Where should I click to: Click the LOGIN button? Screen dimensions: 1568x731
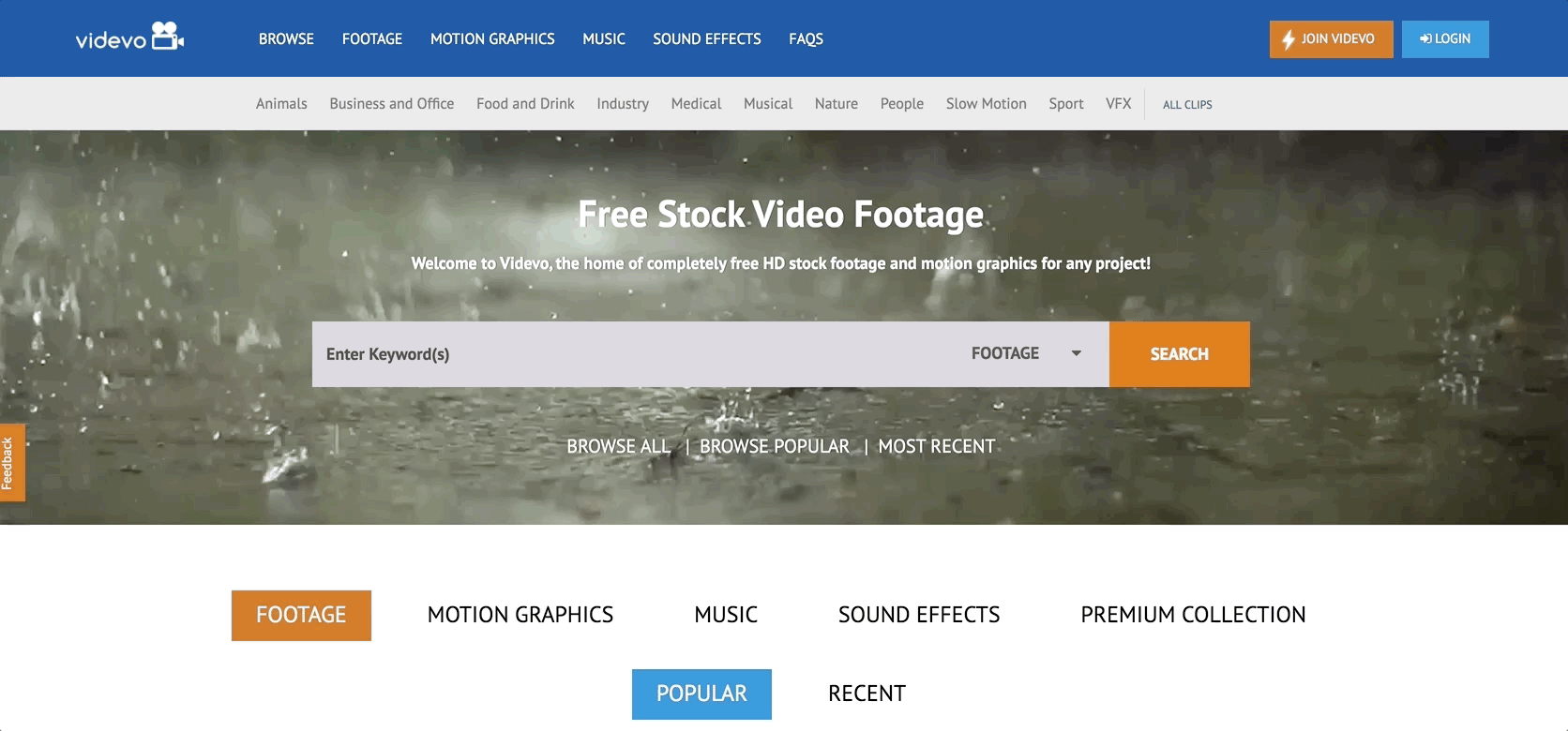pos(1445,39)
